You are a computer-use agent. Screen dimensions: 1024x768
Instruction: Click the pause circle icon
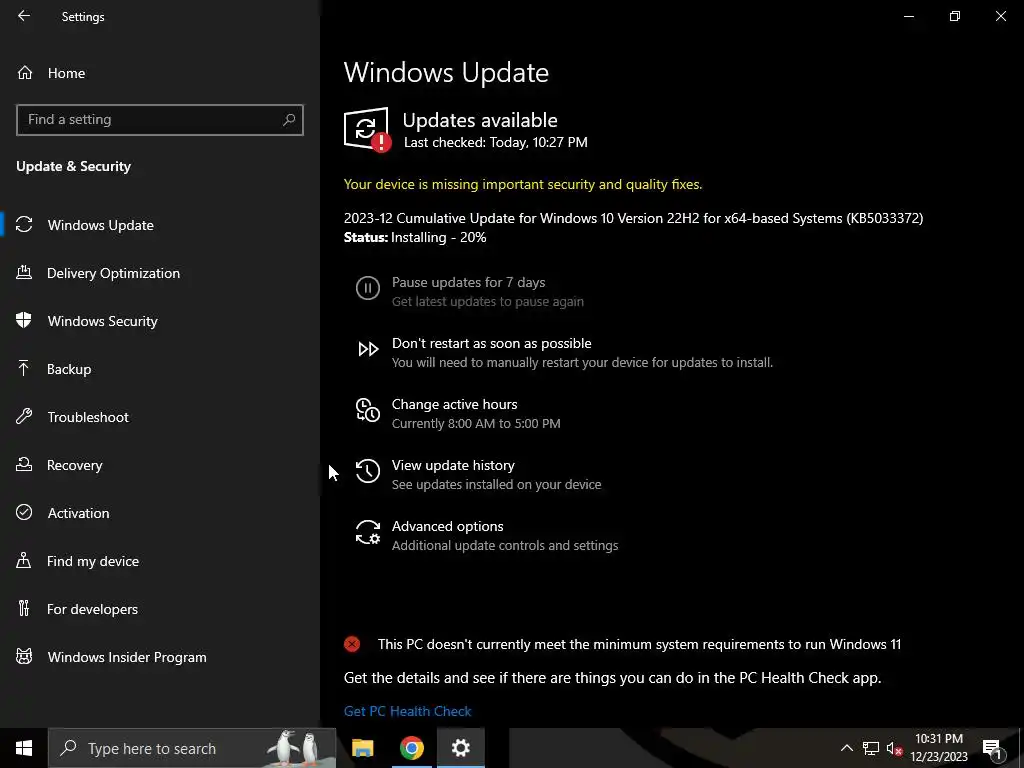pyautogui.click(x=368, y=288)
